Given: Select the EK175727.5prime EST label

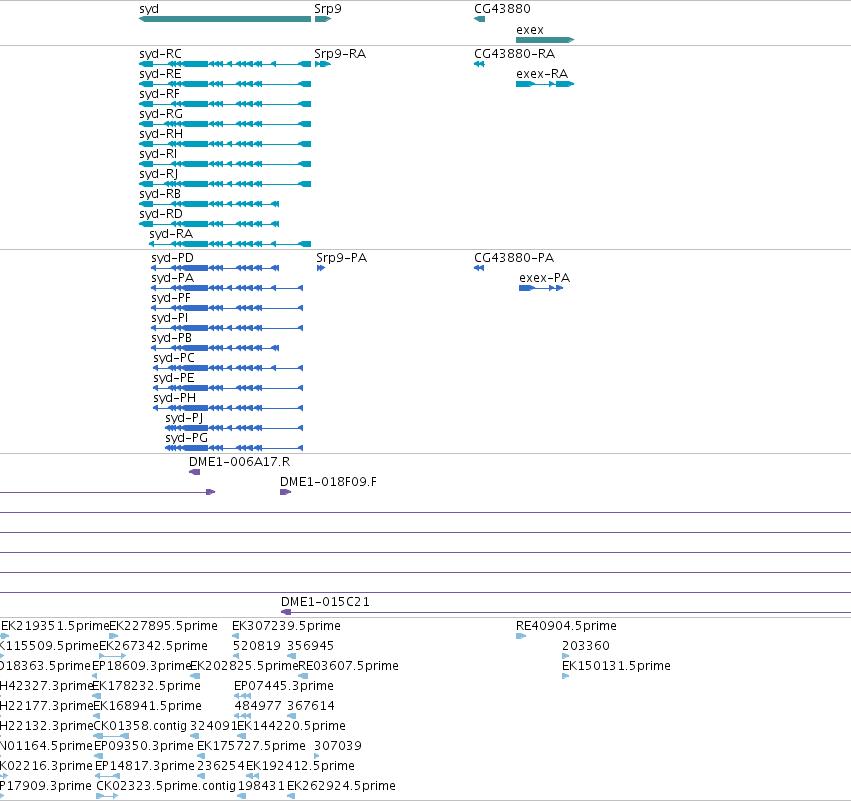Looking at the screenshot, I should tap(251, 746).
